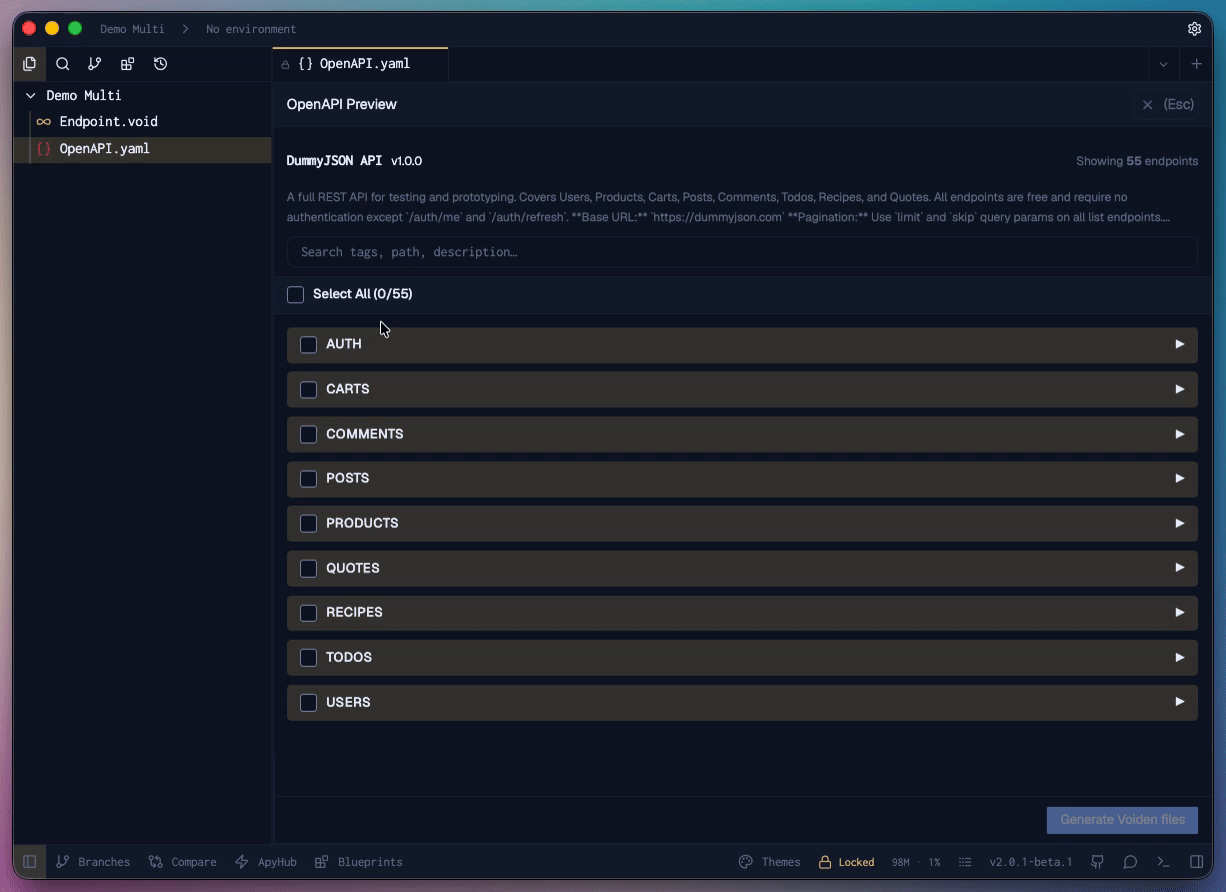Check the USERS group checkbox

coord(308,702)
